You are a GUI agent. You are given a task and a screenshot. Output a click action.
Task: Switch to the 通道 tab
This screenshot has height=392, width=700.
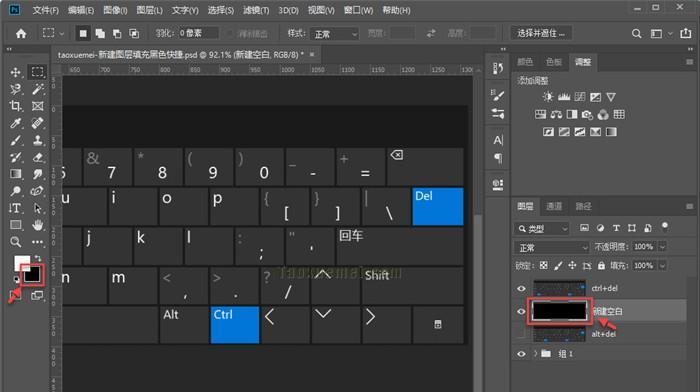tap(554, 206)
